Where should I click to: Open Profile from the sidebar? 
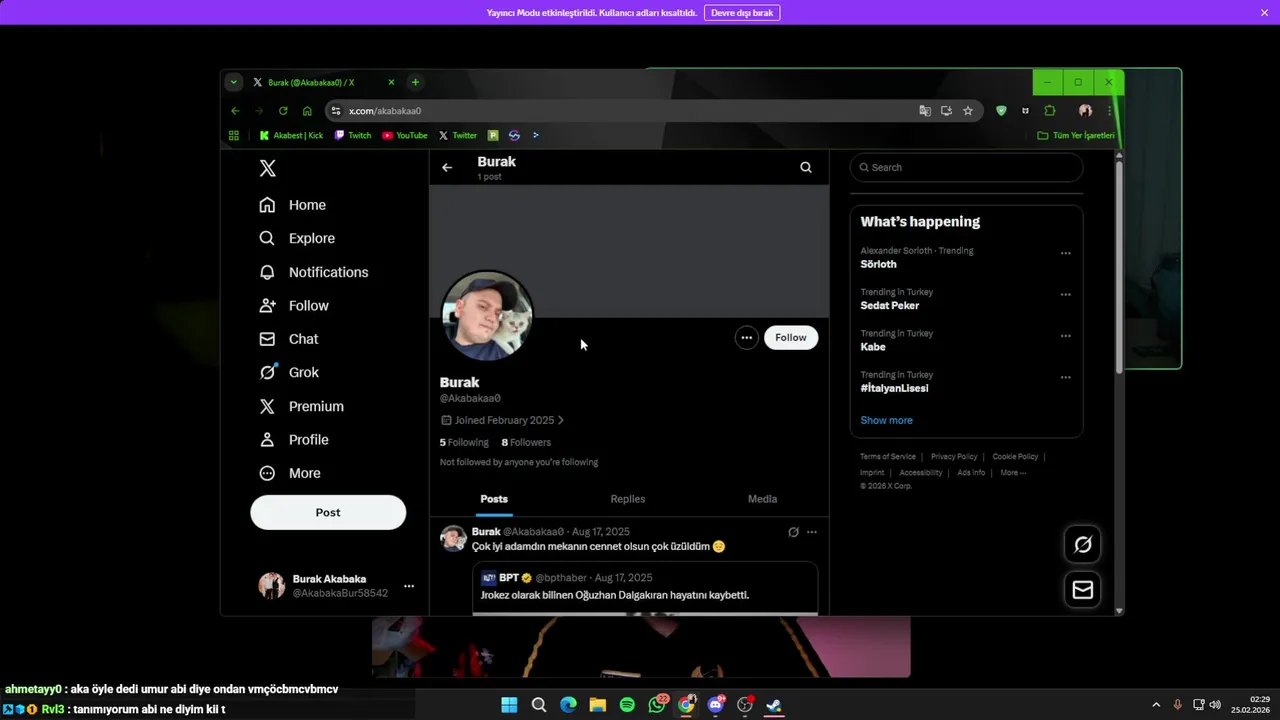click(x=294, y=440)
